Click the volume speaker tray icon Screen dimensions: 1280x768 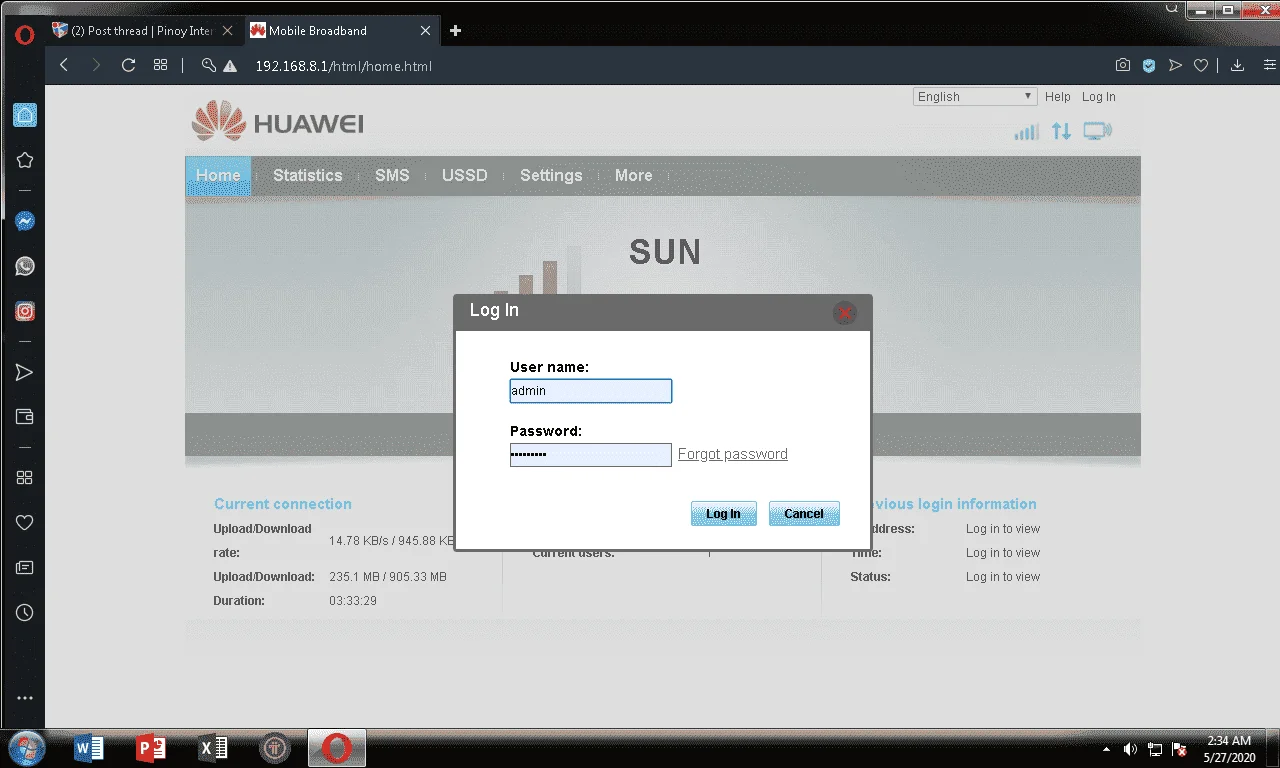(x=1130, y=749)
